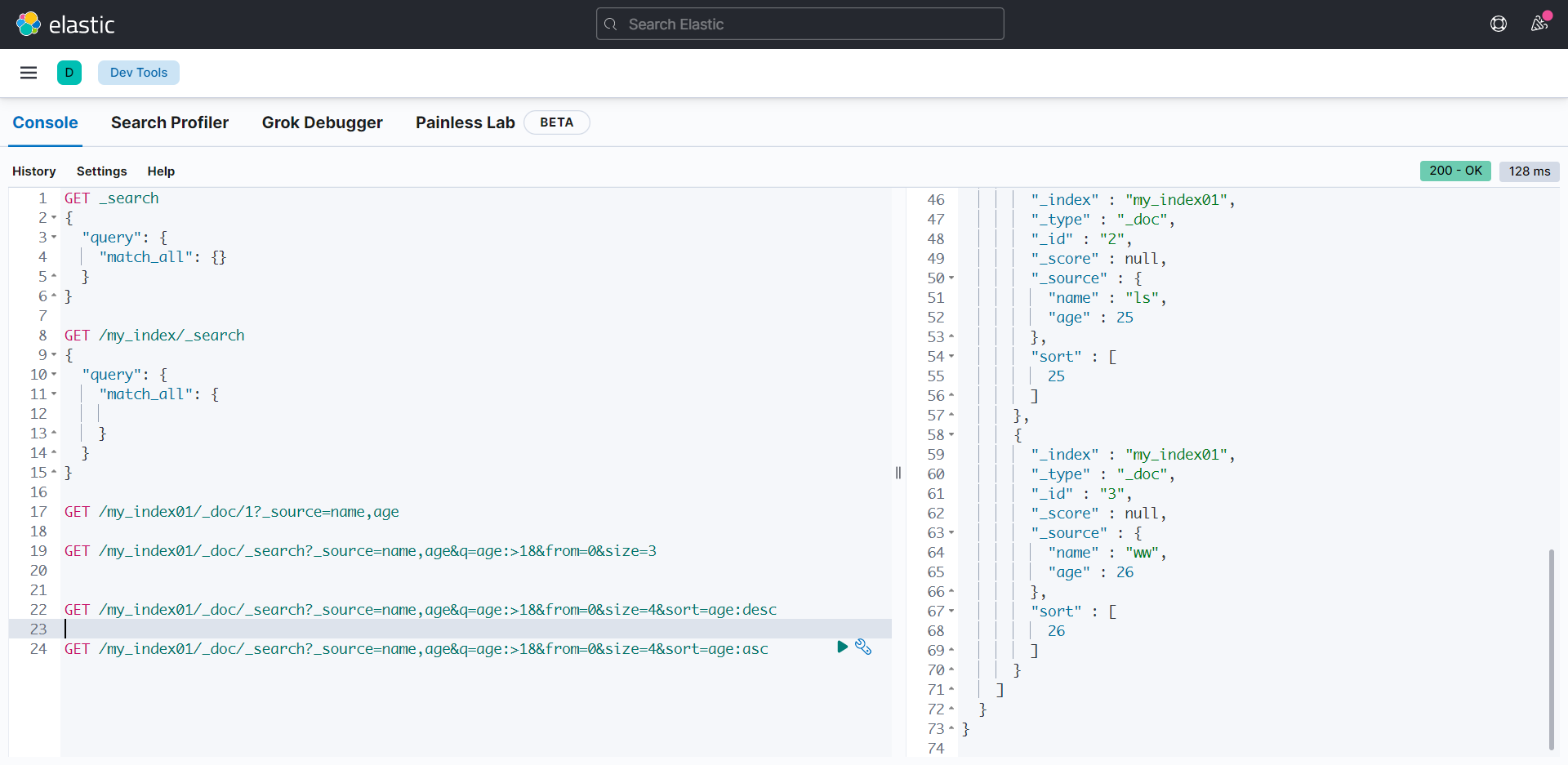This screenshot has height=765, width=1568.
Task: Click sort value 26 on output line 68
Action: tap(1056, 631)
